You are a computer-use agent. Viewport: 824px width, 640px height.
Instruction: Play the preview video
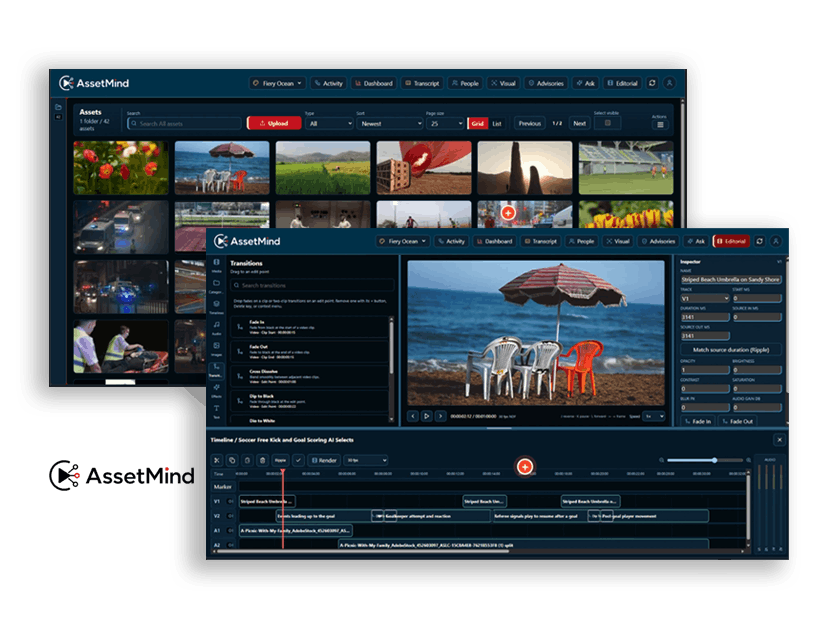tap(427, 416)
